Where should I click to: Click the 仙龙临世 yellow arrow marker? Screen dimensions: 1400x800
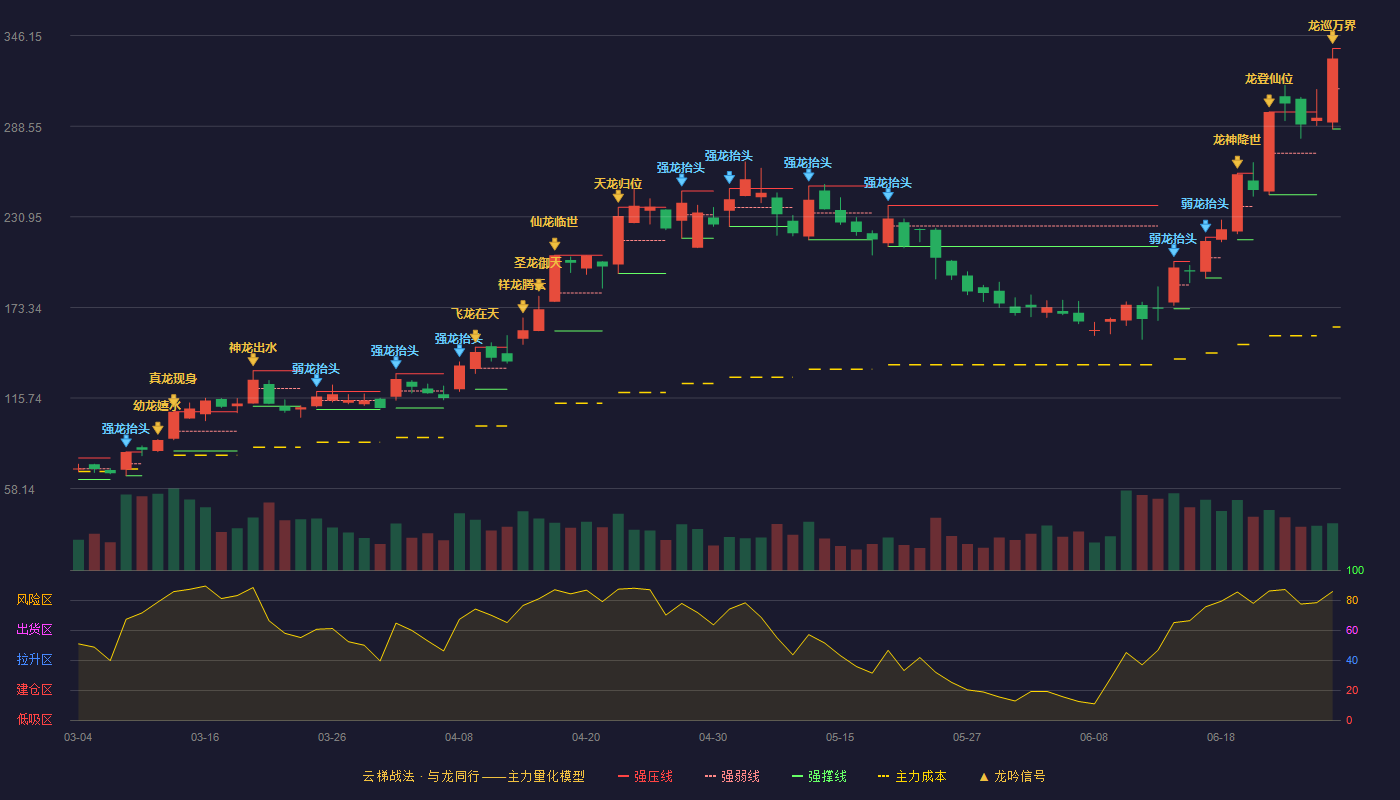pyautogui.click(x=554, y=244)
